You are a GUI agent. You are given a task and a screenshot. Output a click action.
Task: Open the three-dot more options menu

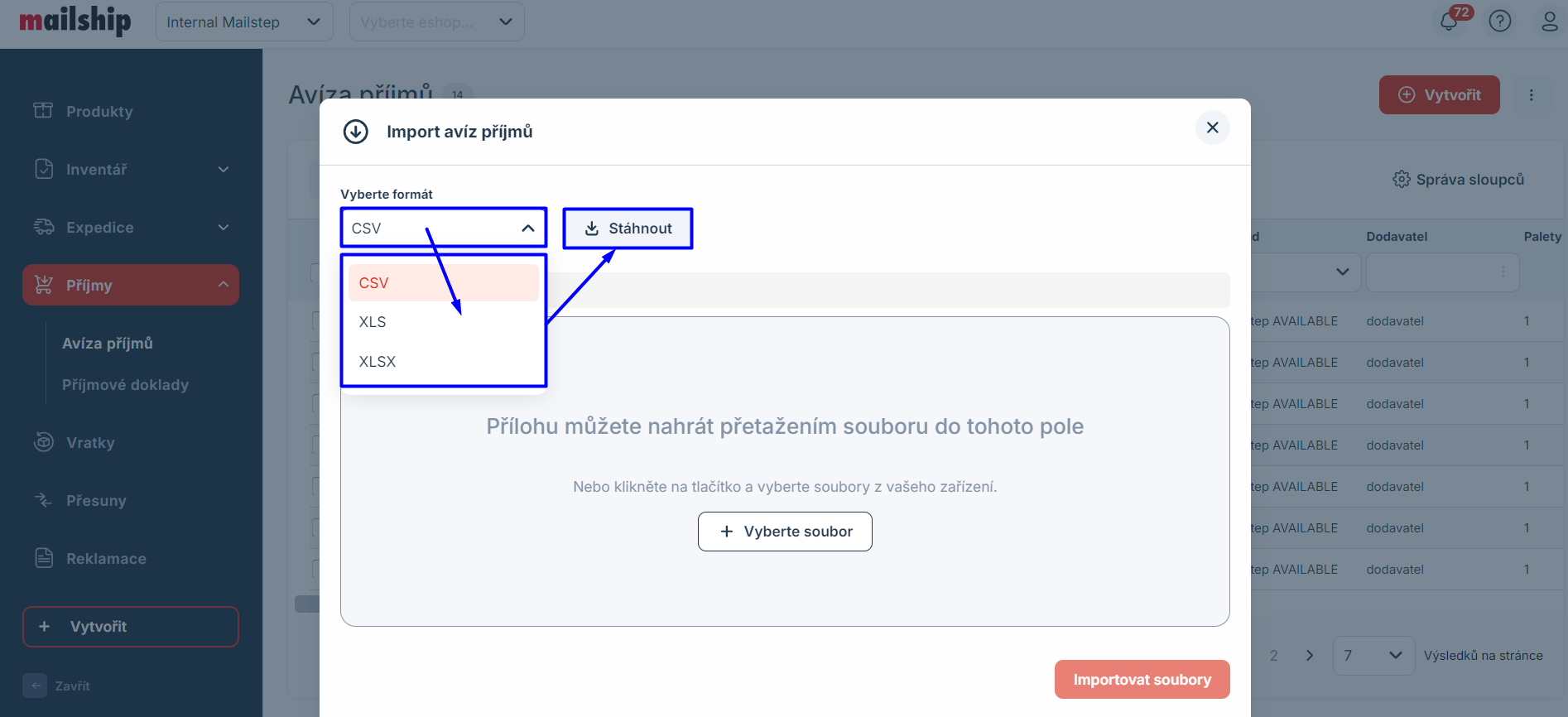point(1531,95)
